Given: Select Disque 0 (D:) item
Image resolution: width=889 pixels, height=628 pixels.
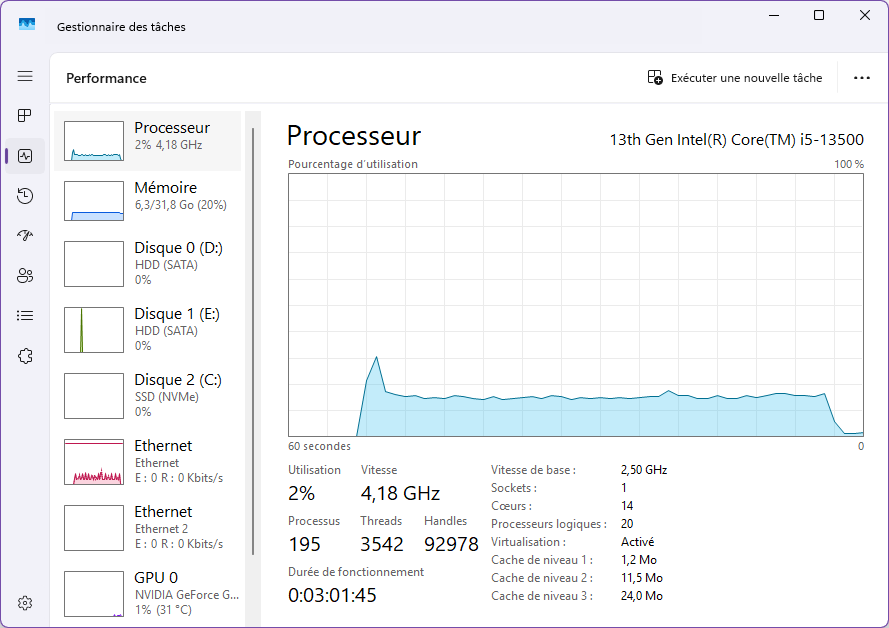Looking at the screenshot, I should click(x=147, y=264).
